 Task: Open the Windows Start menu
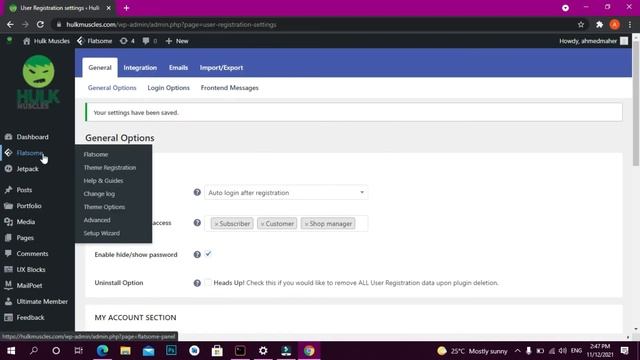(11, 351)
